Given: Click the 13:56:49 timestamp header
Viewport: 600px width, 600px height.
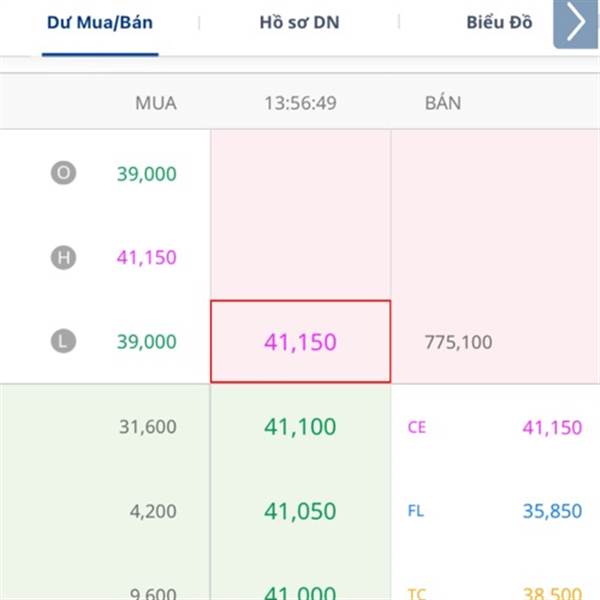Looking at the screenshot, I should coord(300,103).
